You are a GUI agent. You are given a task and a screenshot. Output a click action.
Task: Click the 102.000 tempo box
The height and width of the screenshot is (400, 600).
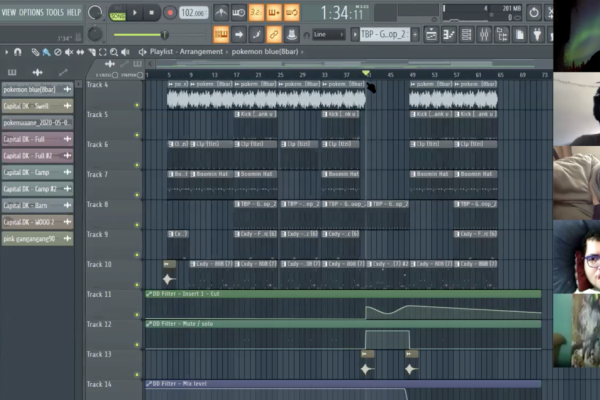click(193, 13)
